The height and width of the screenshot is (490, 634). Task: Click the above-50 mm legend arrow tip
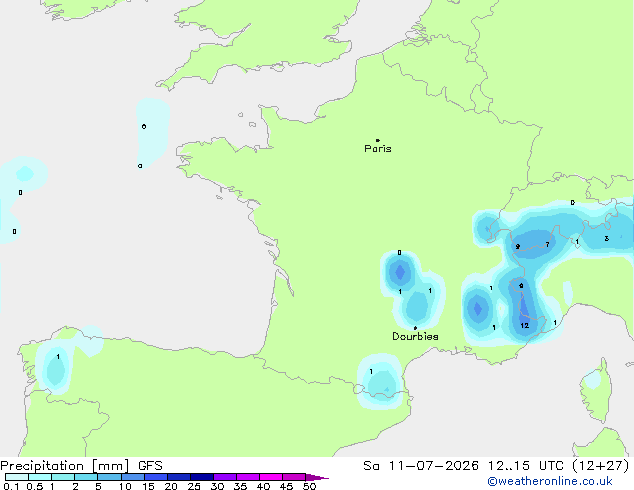tap(317, 477)
